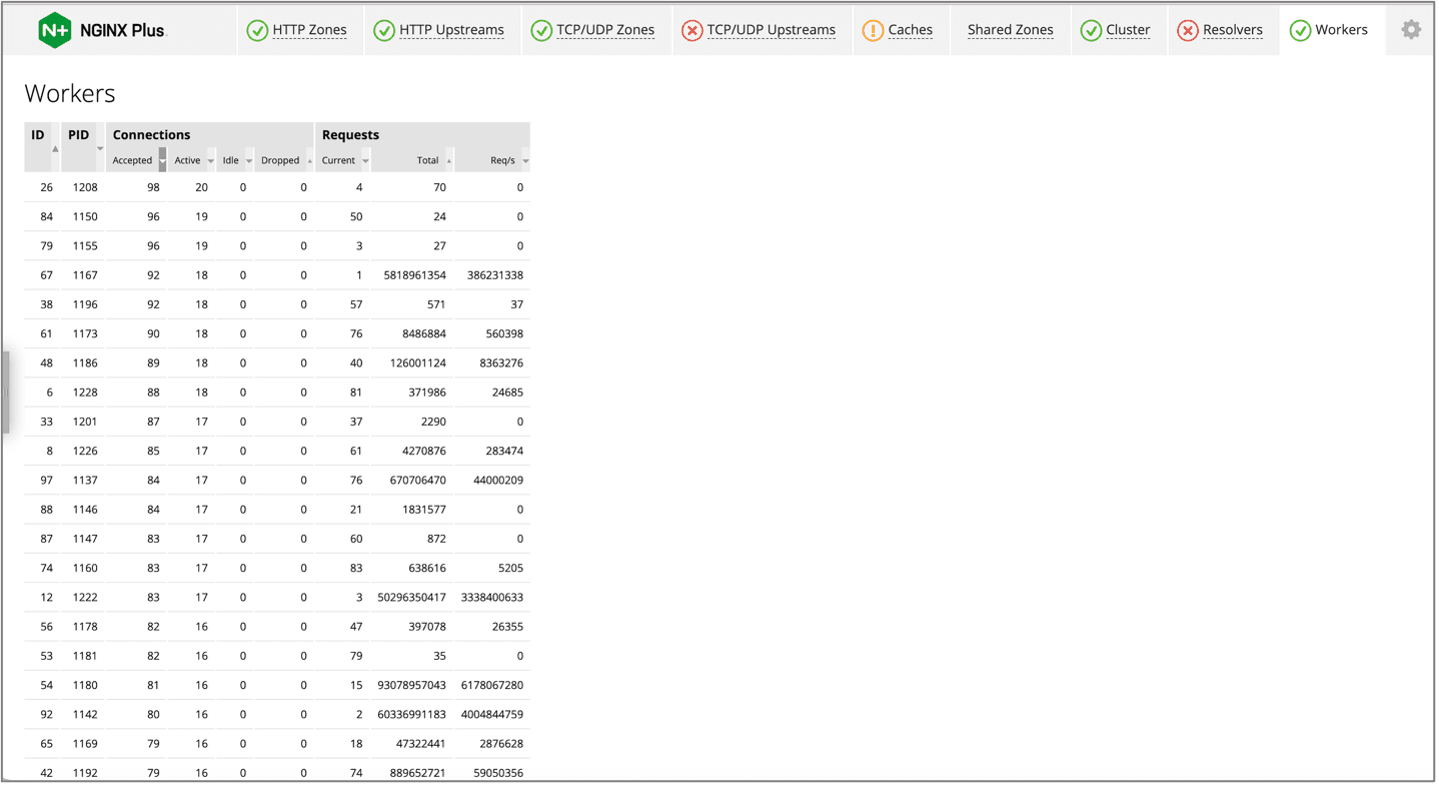Click the green check icon beside Cluster

click(1092, 30)
